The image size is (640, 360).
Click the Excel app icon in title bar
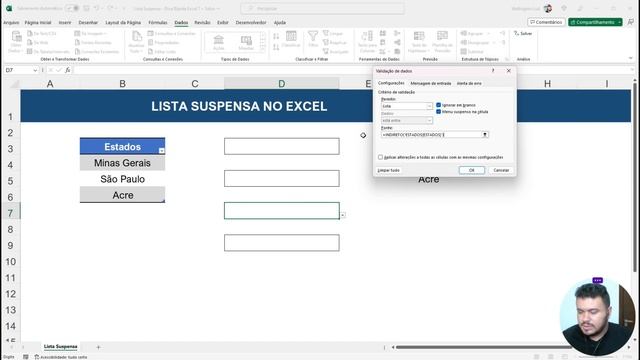tap(9, 8)
